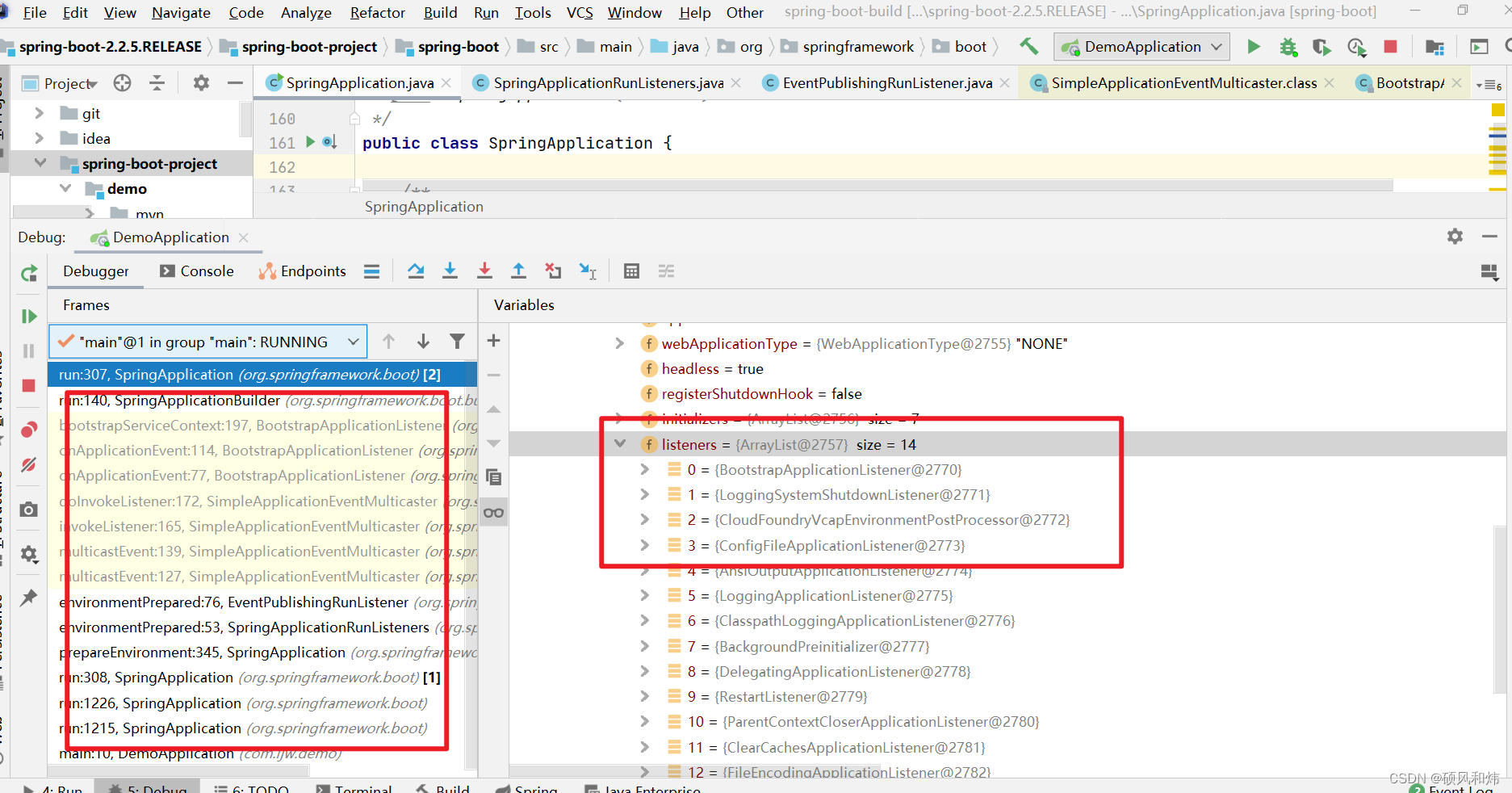Filter frames with the funnel icon
The height and width of the screenshot is (793, 1512).
458,342
